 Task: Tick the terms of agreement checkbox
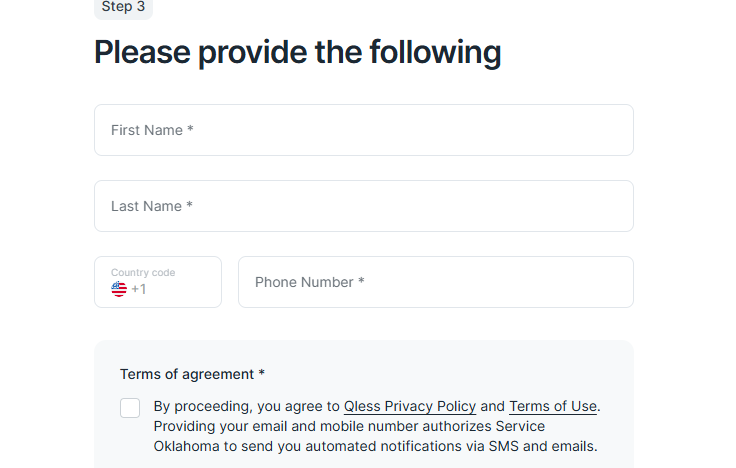click(130, 408)
